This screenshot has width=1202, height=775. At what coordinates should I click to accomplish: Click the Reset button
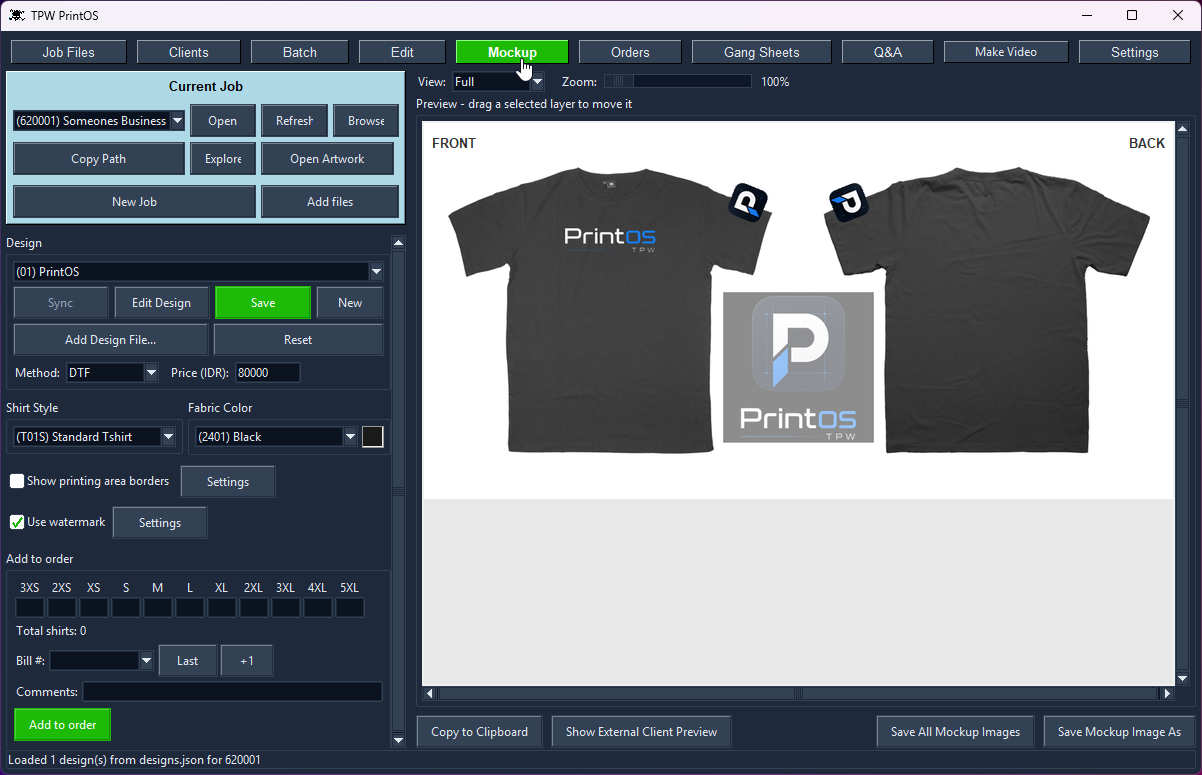coord(298,339)
